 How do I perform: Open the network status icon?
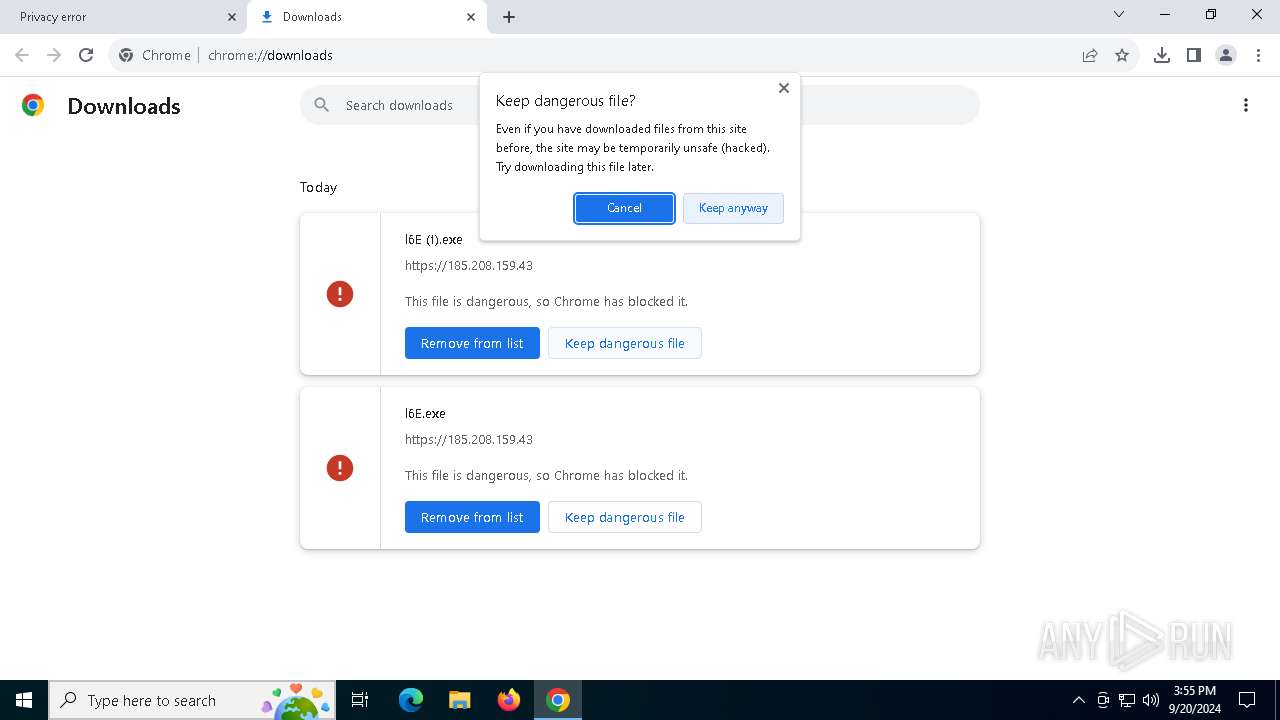tap(1127, 700)
